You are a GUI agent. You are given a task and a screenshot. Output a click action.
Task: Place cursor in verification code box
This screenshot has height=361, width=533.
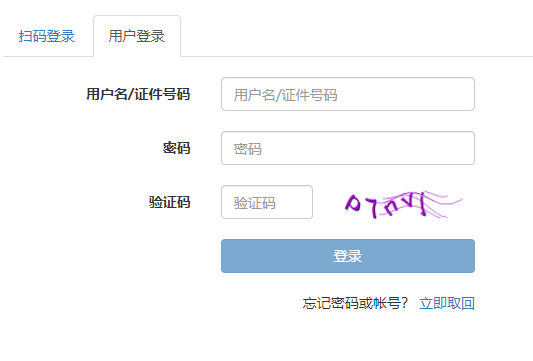[267, 202]
